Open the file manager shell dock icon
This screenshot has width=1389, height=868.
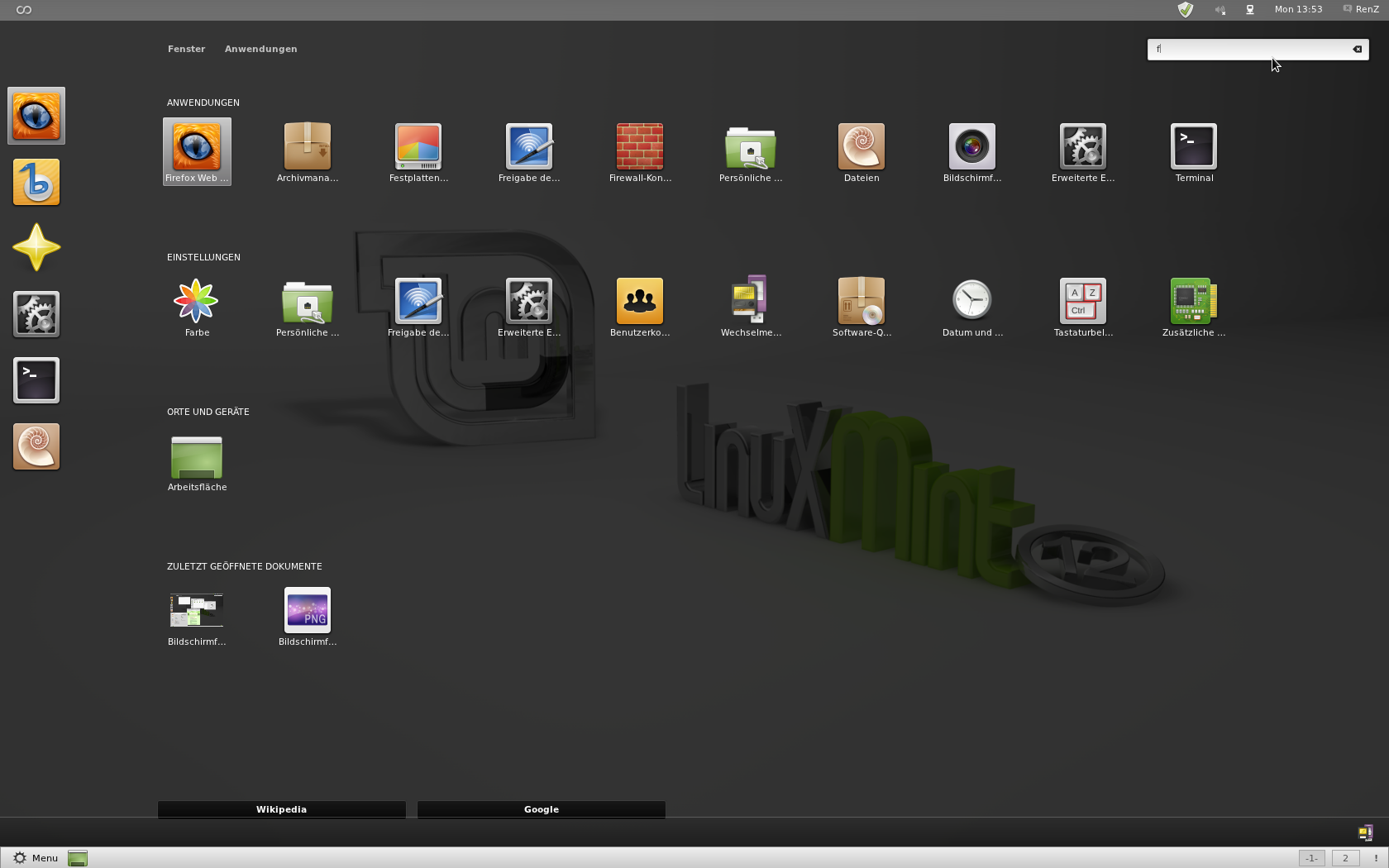coord(36,446)
